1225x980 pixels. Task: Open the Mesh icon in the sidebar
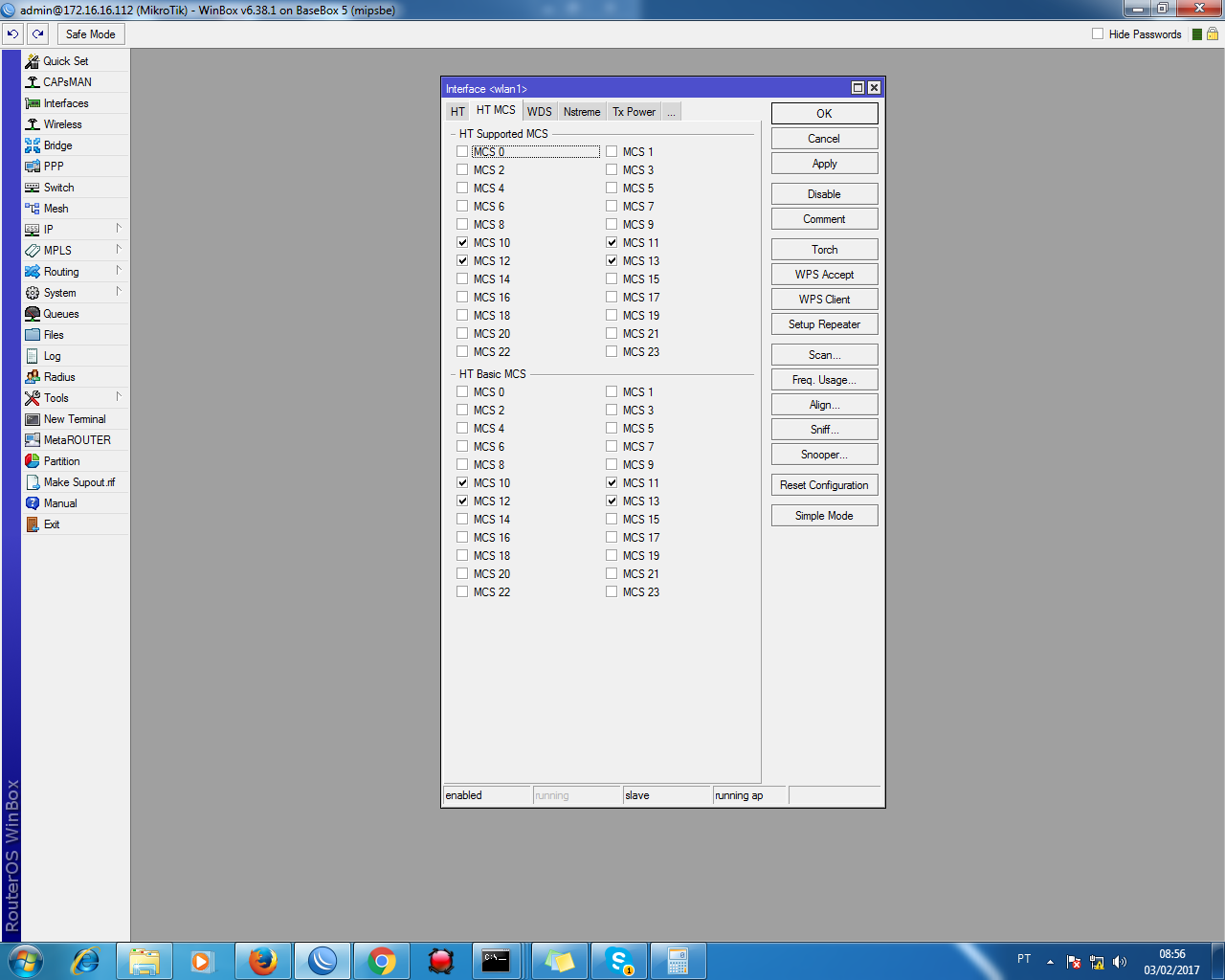(33, 209)
